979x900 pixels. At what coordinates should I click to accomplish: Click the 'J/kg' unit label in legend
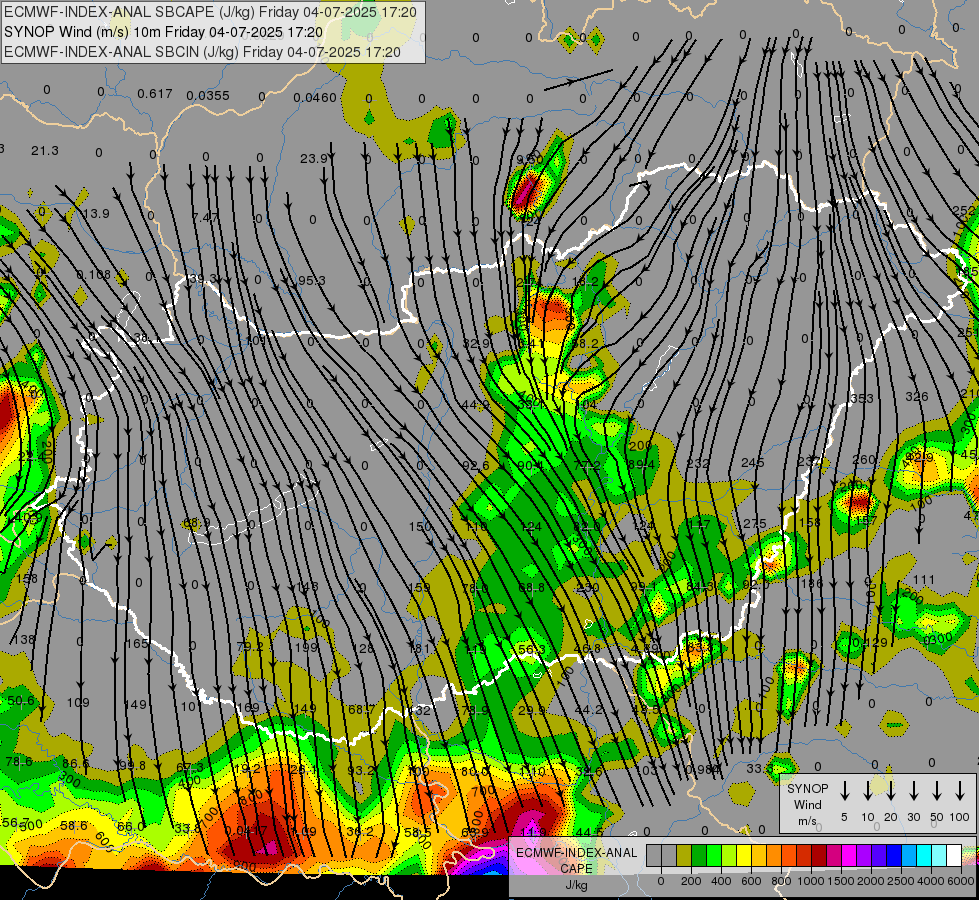point(577,885)
